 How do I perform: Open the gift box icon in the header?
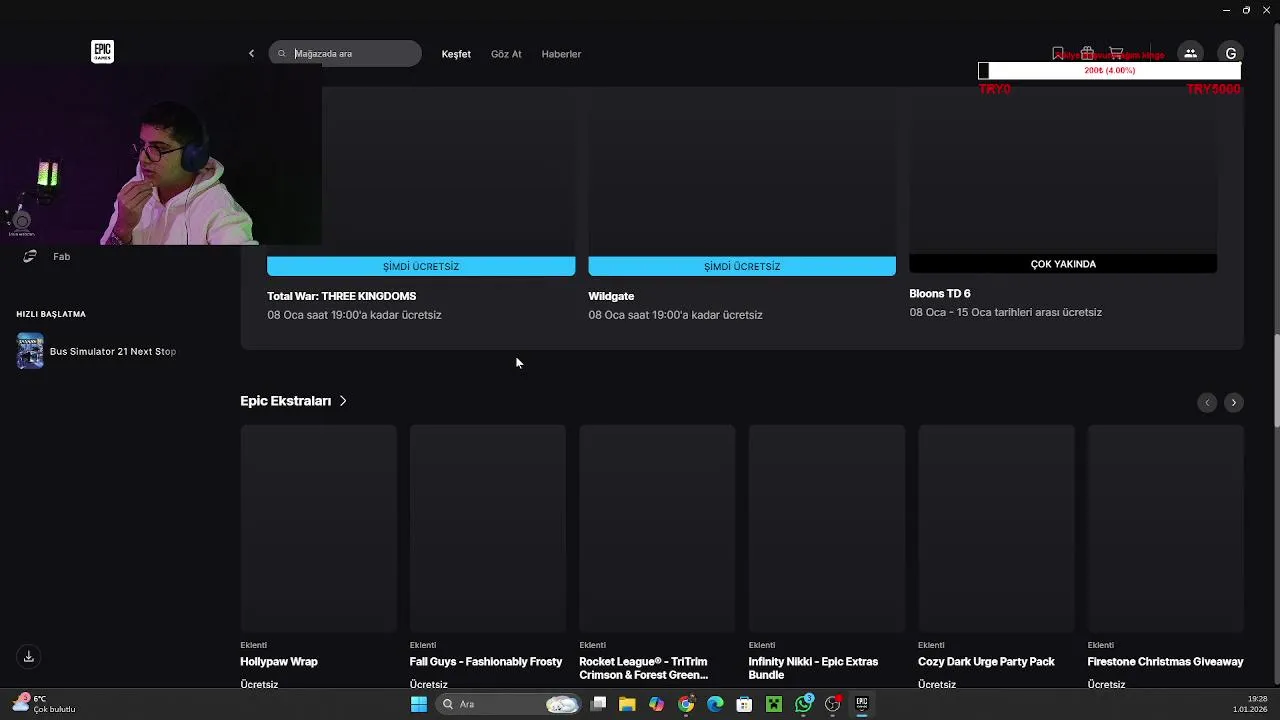pyautogui.click(x=1087, y=53)
